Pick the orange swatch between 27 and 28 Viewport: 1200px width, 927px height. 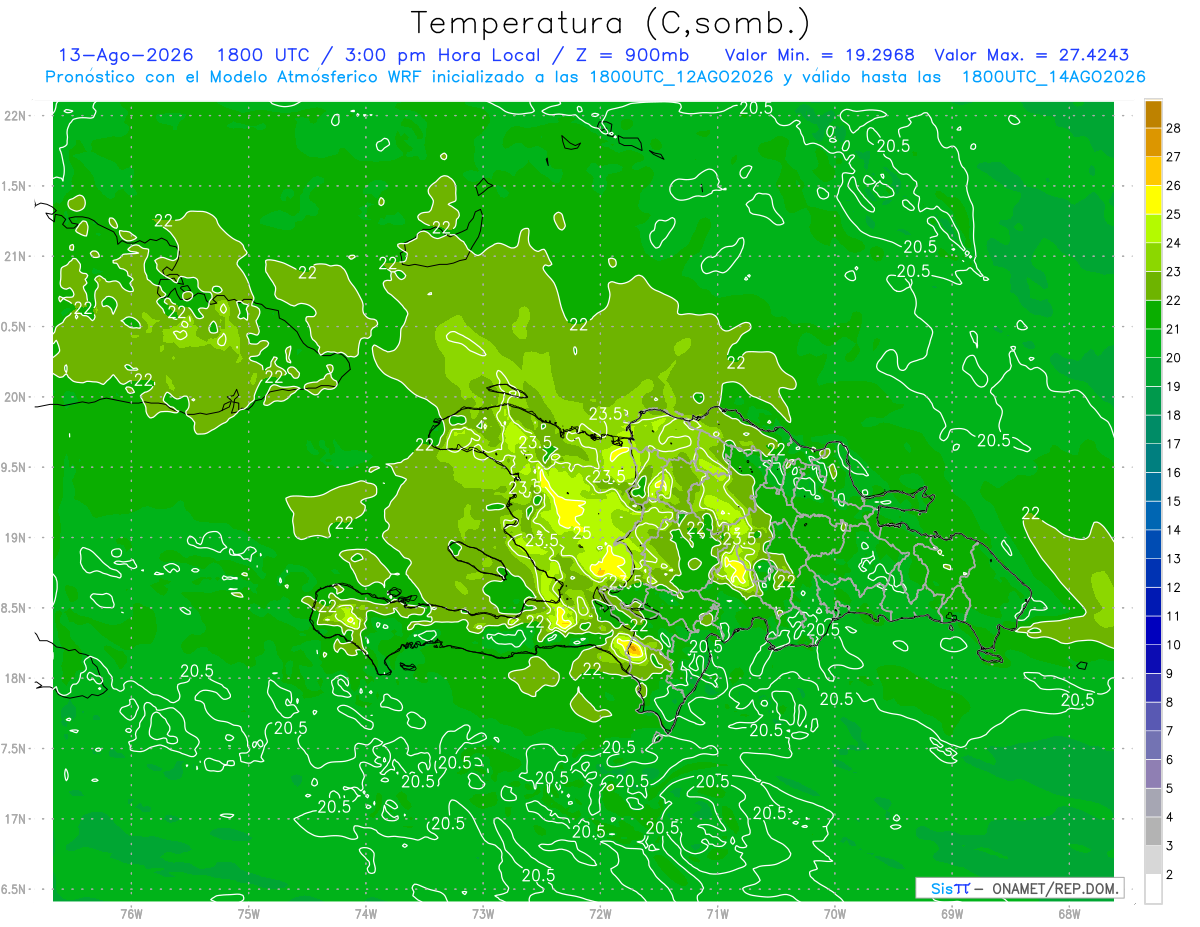pyautogui.click(x=1153, y=143)
